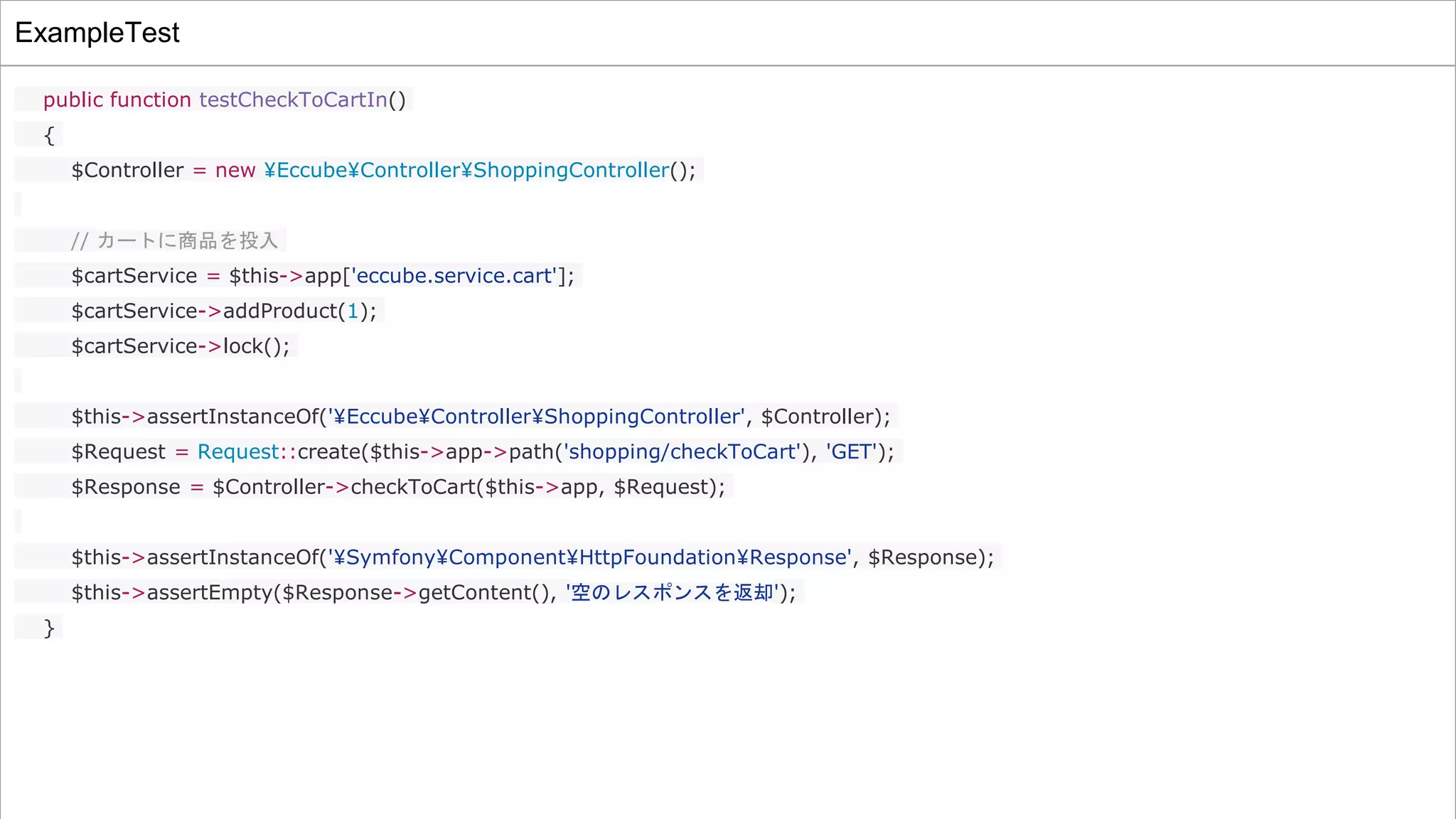This screenshot has width=1456, height=819.
Task: Click the assertEmpty call
Action: pyautogui.click(x=210, y=592)
